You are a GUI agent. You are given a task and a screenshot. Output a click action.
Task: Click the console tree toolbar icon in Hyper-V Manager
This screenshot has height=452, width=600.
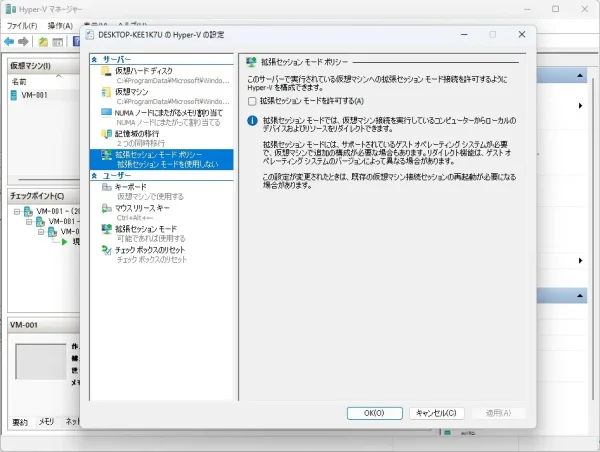(x=57, y=42)
